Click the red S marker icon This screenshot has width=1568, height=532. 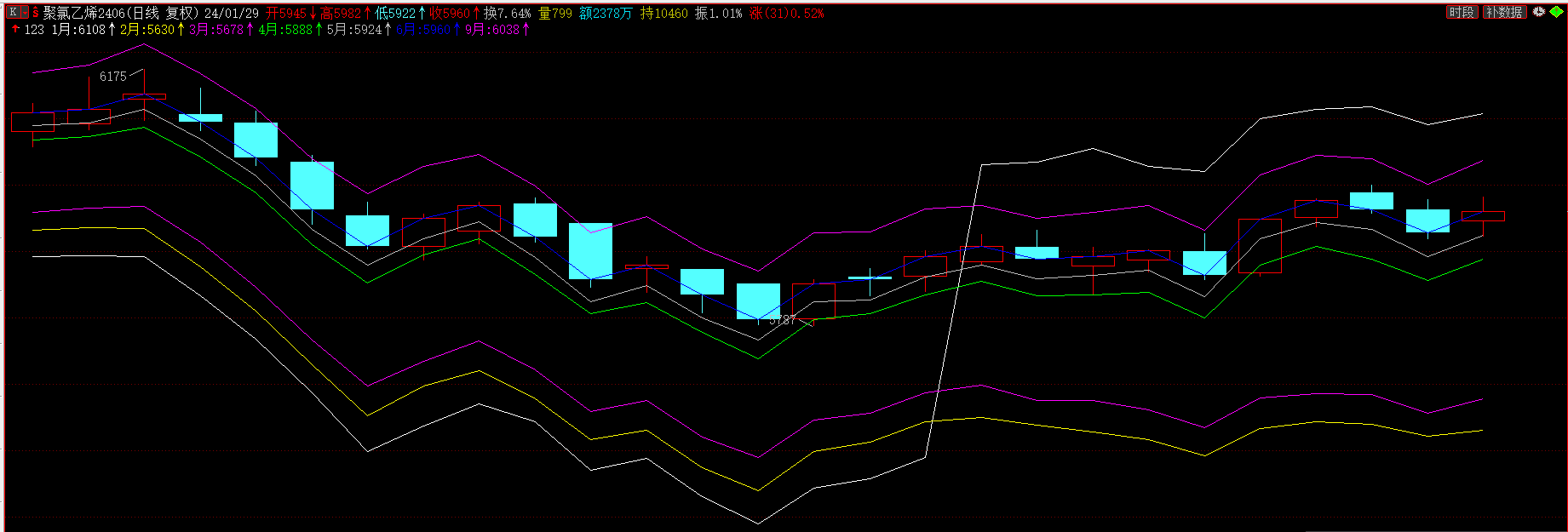[36, 13]
